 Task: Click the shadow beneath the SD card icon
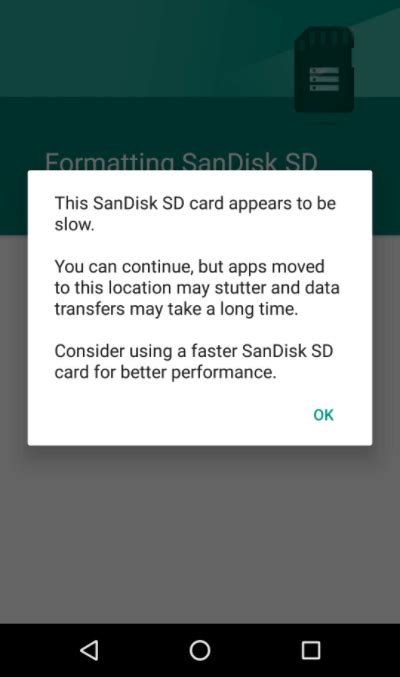pos(324,123)
